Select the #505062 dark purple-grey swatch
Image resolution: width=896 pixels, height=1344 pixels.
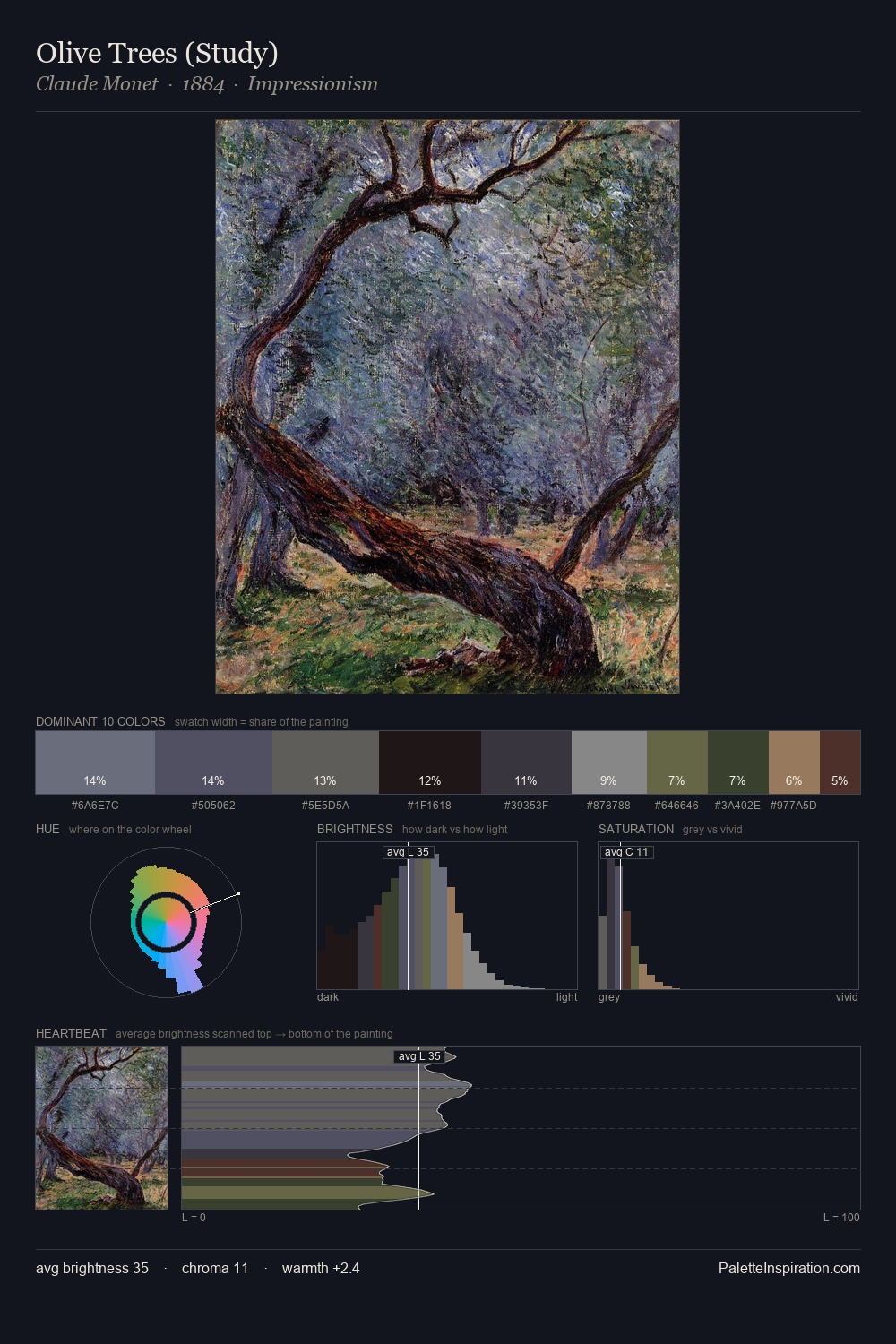[213, 762]
